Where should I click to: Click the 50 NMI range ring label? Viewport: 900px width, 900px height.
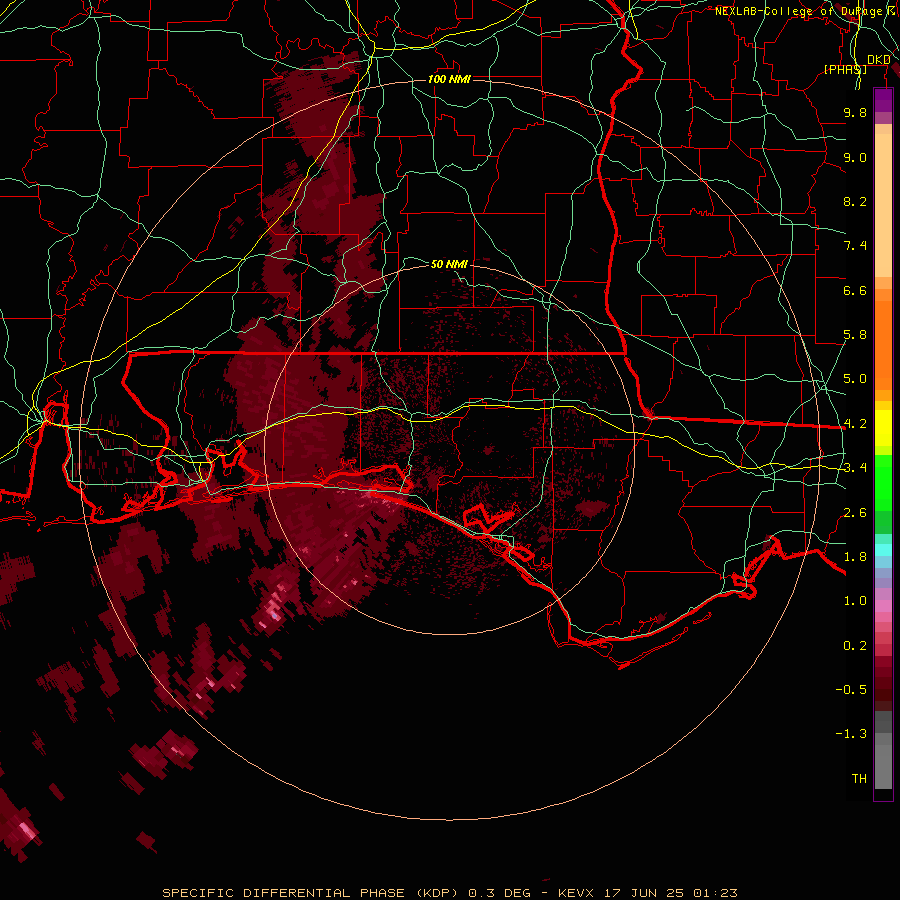[x=449, y=264]
